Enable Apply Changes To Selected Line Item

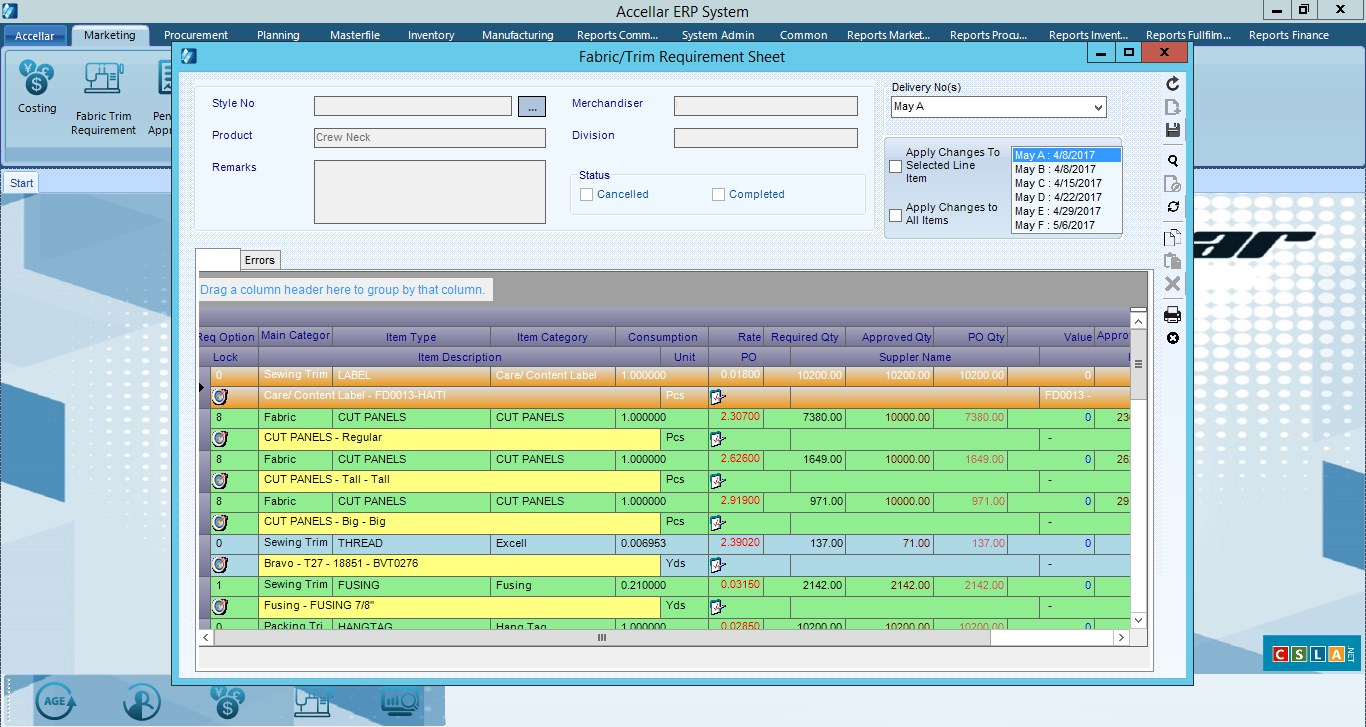[895, 166]
